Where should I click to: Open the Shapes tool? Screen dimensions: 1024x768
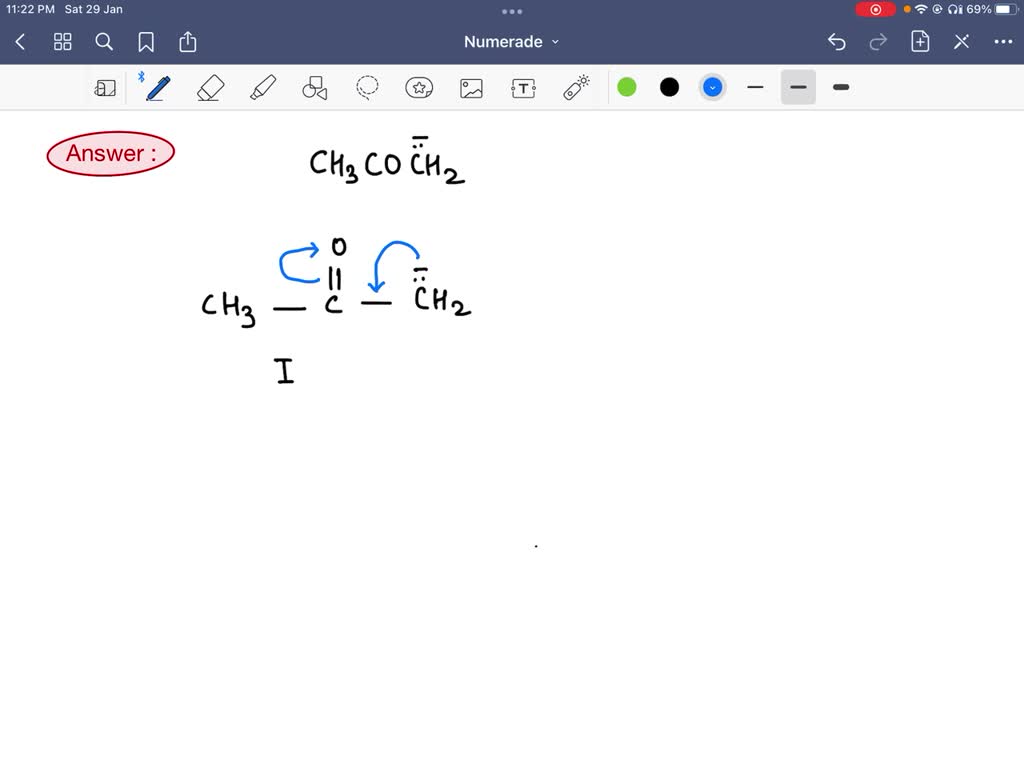tap(315, 87)
